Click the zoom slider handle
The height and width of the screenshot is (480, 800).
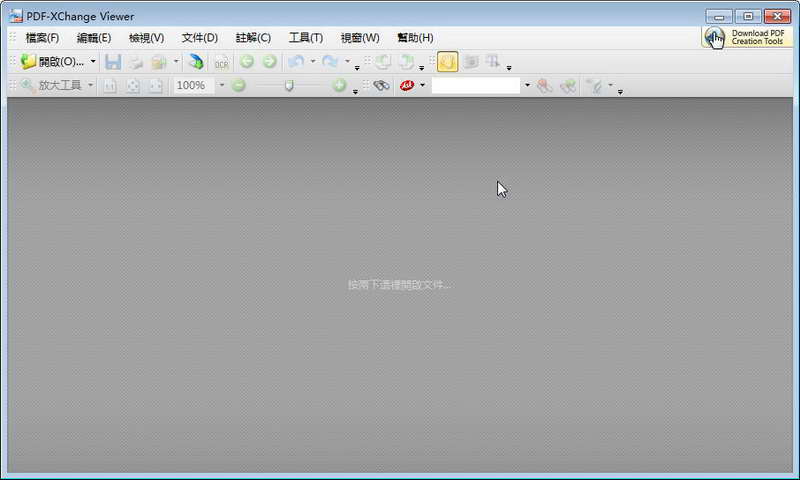[289, 86]
